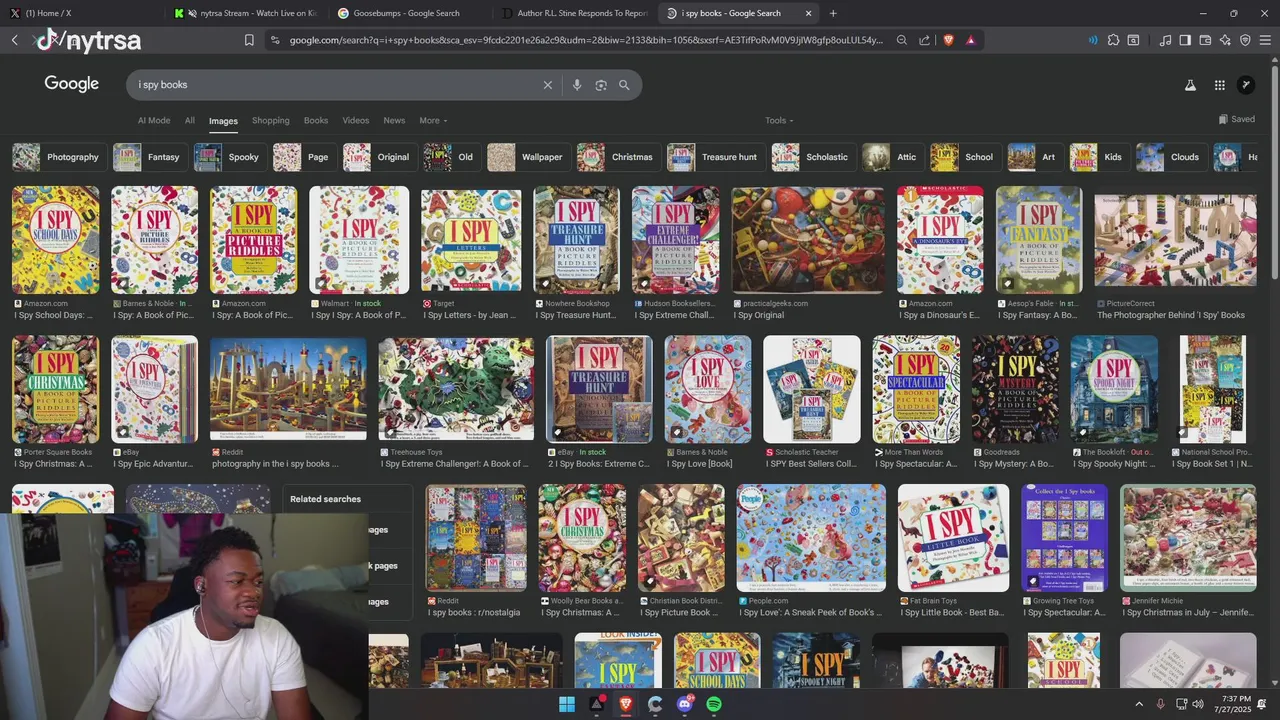1280x720 pixels.
Task: Open I Spy Little Book Fat Brain Toys image
Action: pos(953,538)
